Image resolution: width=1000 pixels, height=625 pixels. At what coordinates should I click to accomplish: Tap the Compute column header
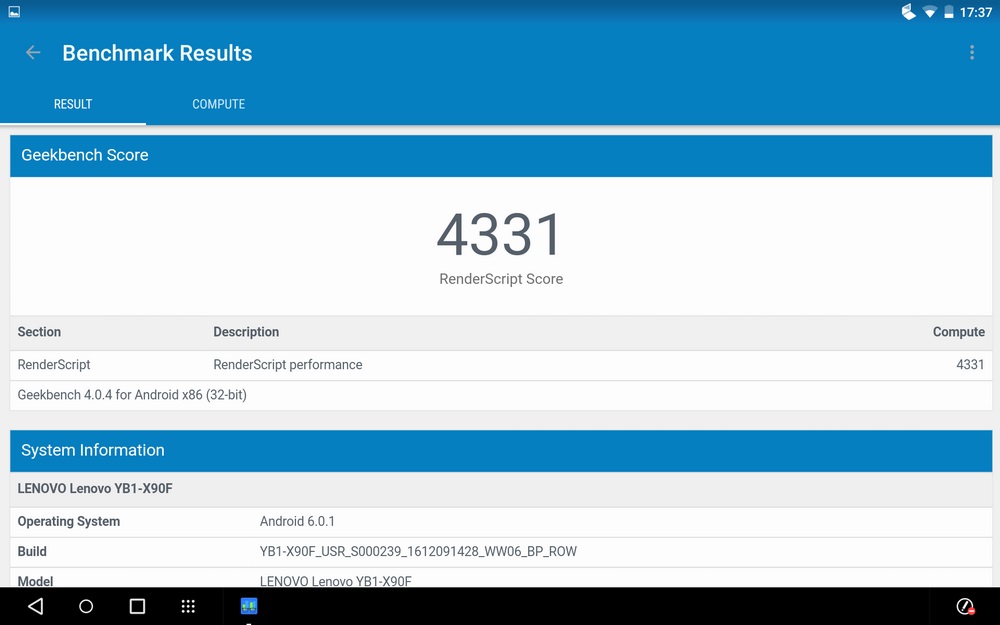959,332
